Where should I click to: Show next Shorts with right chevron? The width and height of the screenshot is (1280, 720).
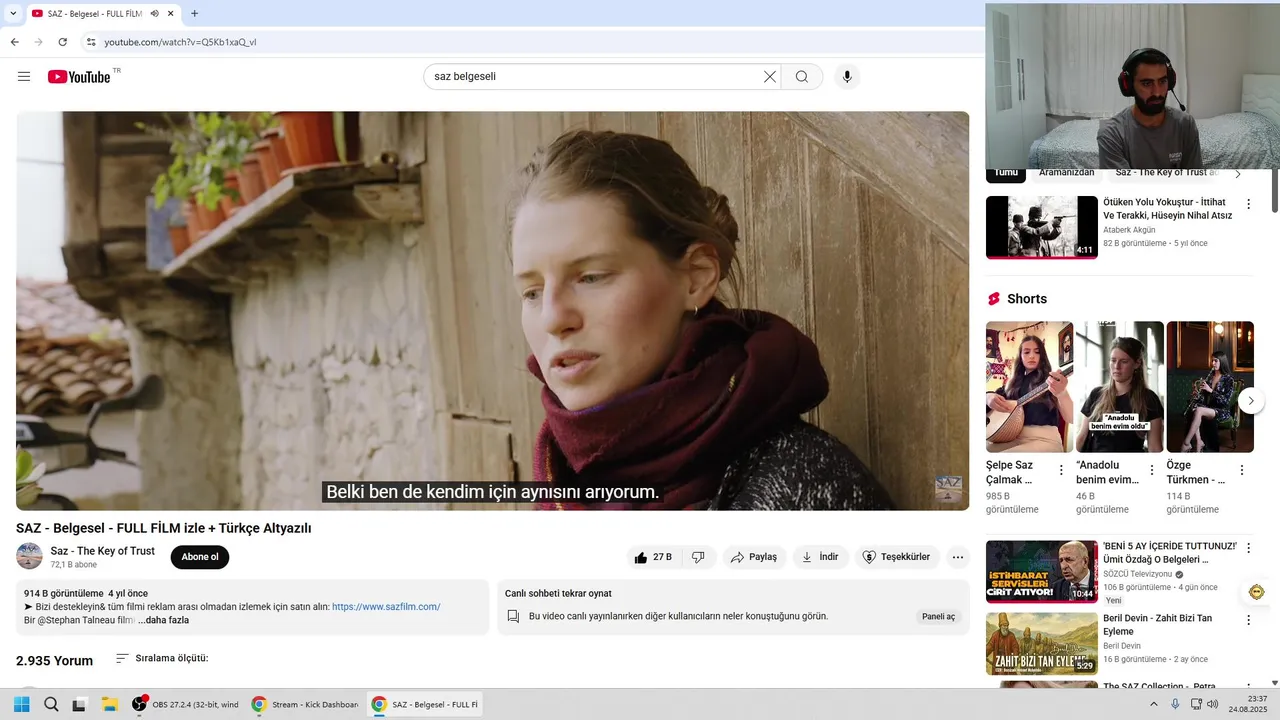tap(1251, 401)
